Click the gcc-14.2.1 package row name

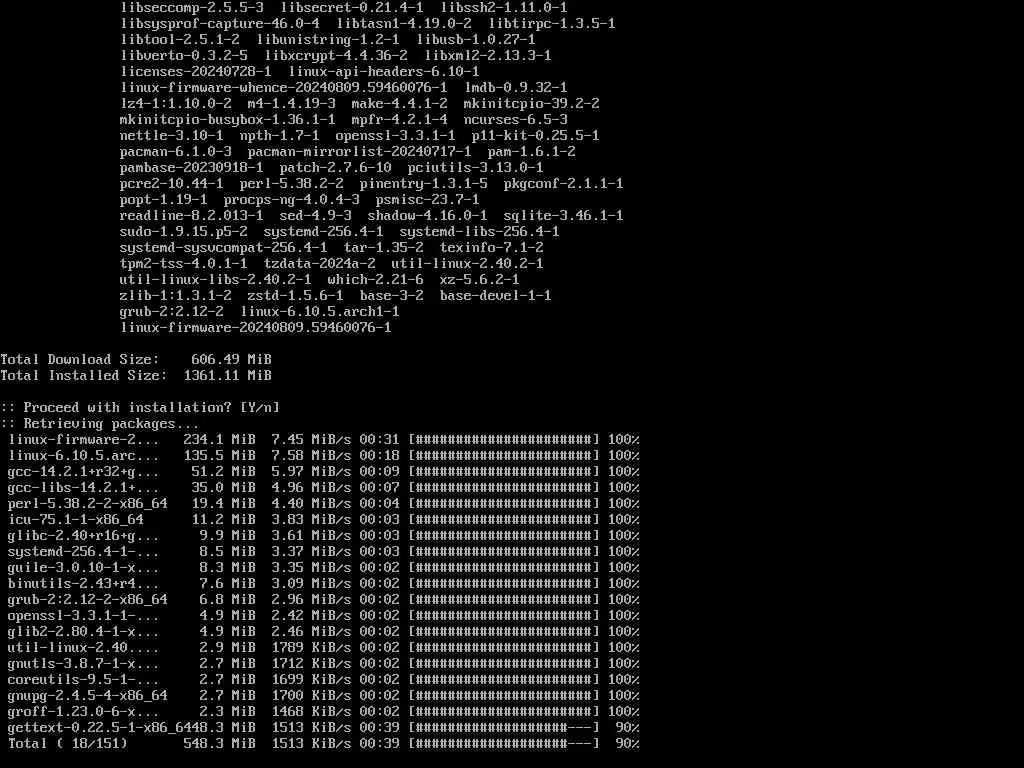point(84,472)
